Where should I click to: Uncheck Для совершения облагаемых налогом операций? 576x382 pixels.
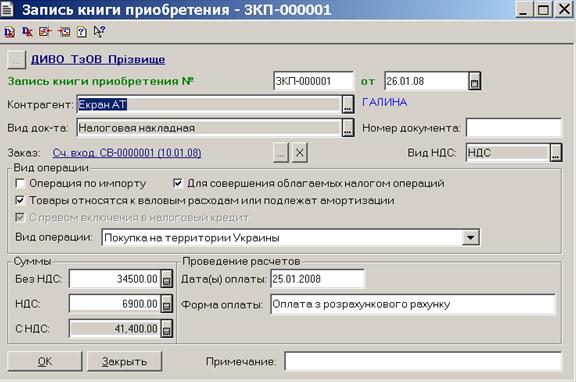point(177,183)
